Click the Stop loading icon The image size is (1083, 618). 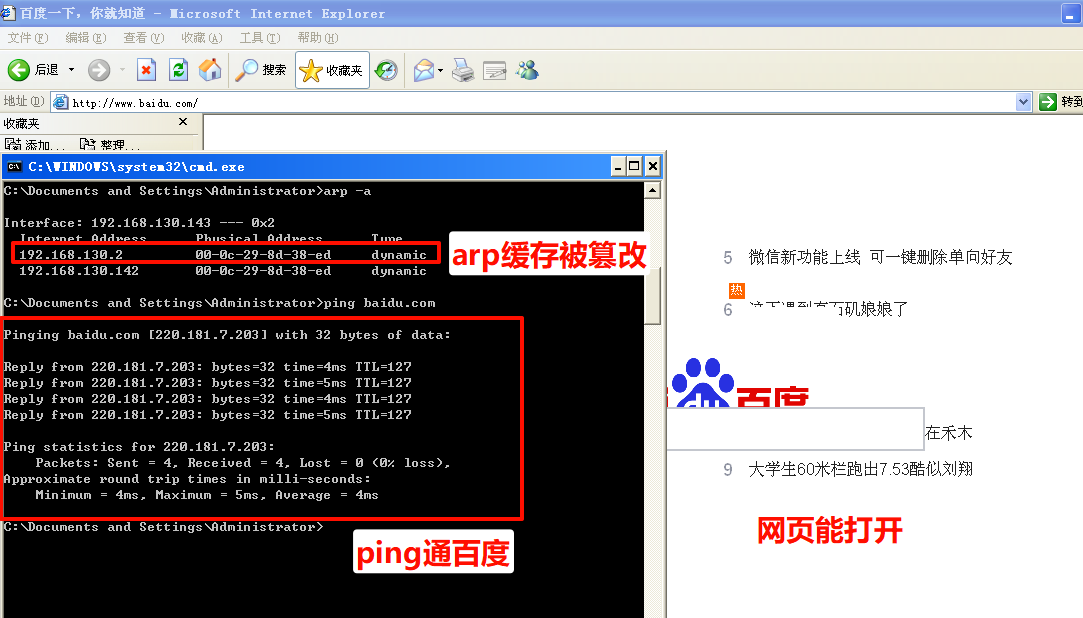tap(146, 70)
